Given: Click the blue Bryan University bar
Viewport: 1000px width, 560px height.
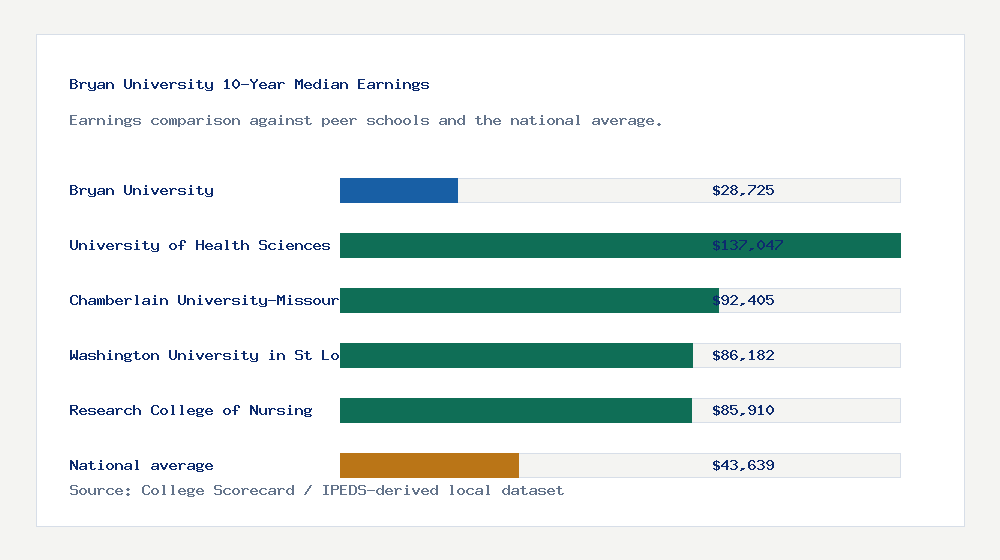Looking at the screenshot, I should [399, 191].
